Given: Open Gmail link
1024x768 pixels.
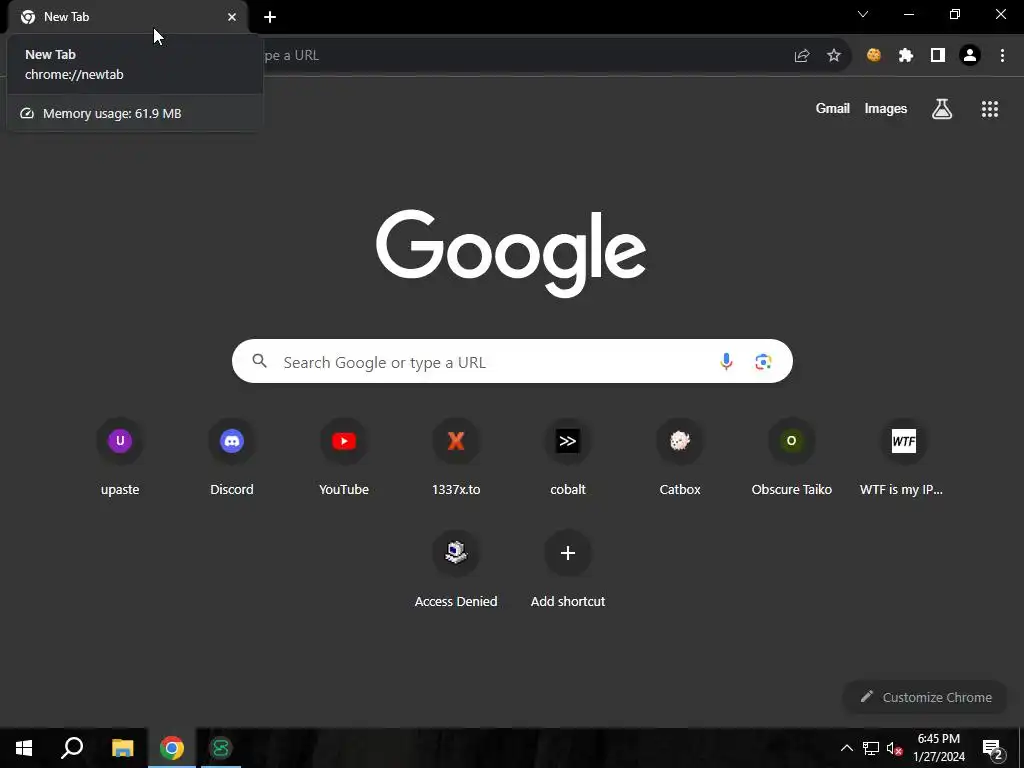Looking at the screenshot, I should pos(833,108).
